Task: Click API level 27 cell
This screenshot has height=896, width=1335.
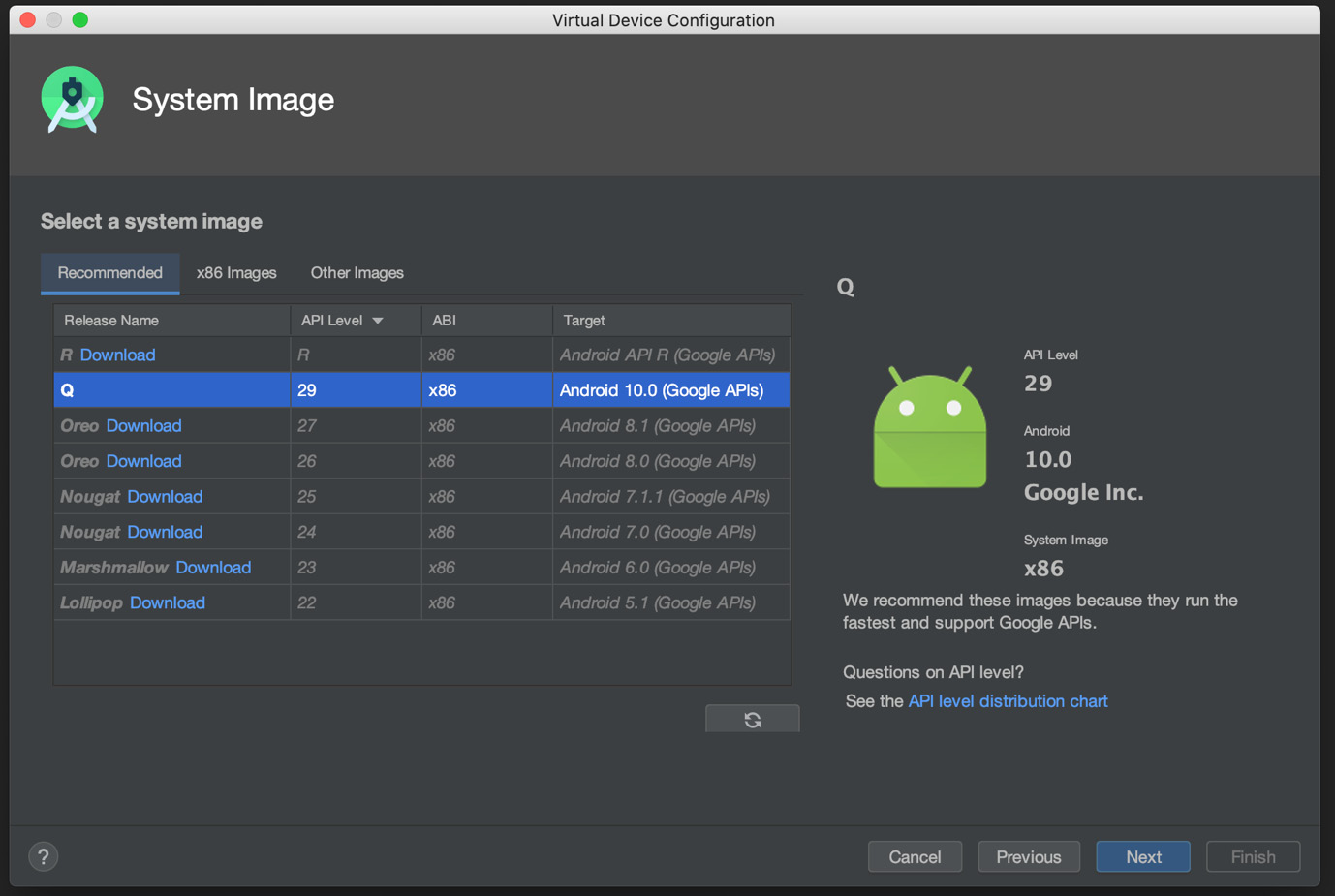Action: coord(356,425)
